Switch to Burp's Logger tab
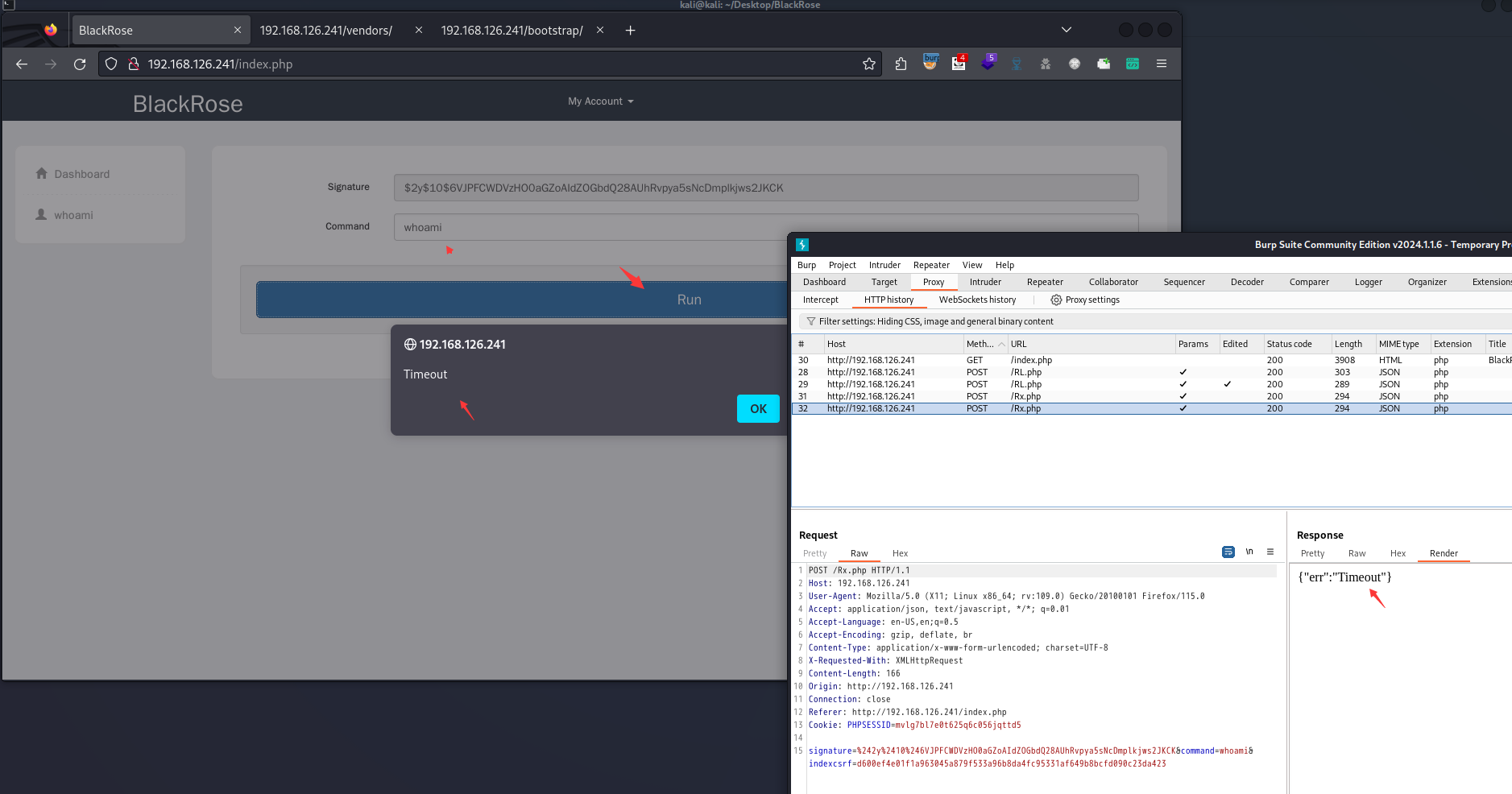 1368,282
